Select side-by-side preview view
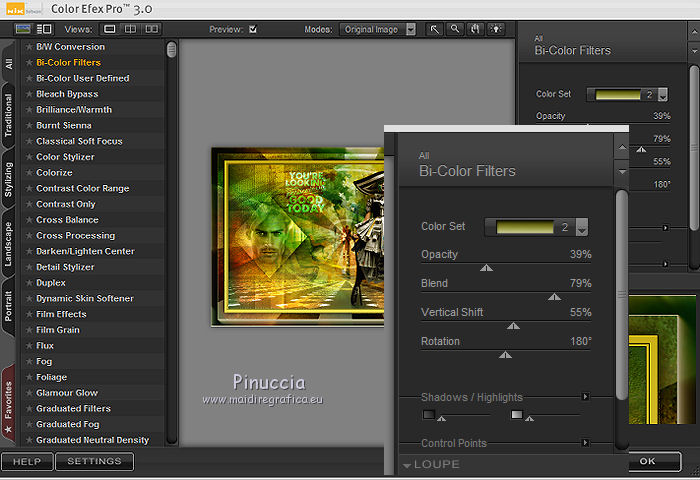This screenshot has height=480, width=700. [152, 29]
